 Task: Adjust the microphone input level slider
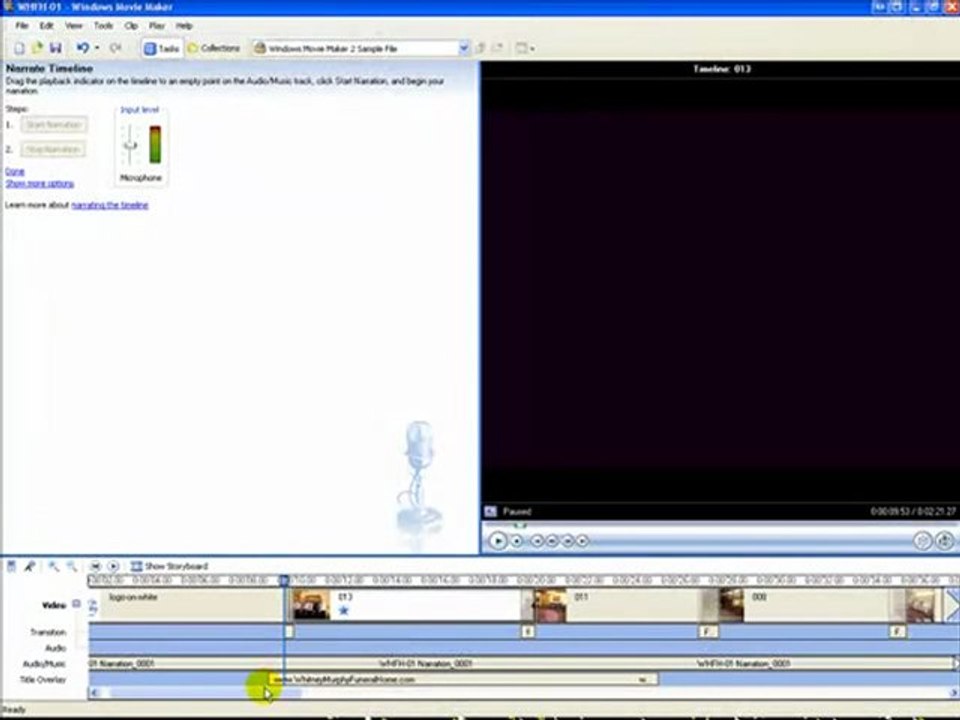coord(130,144)
